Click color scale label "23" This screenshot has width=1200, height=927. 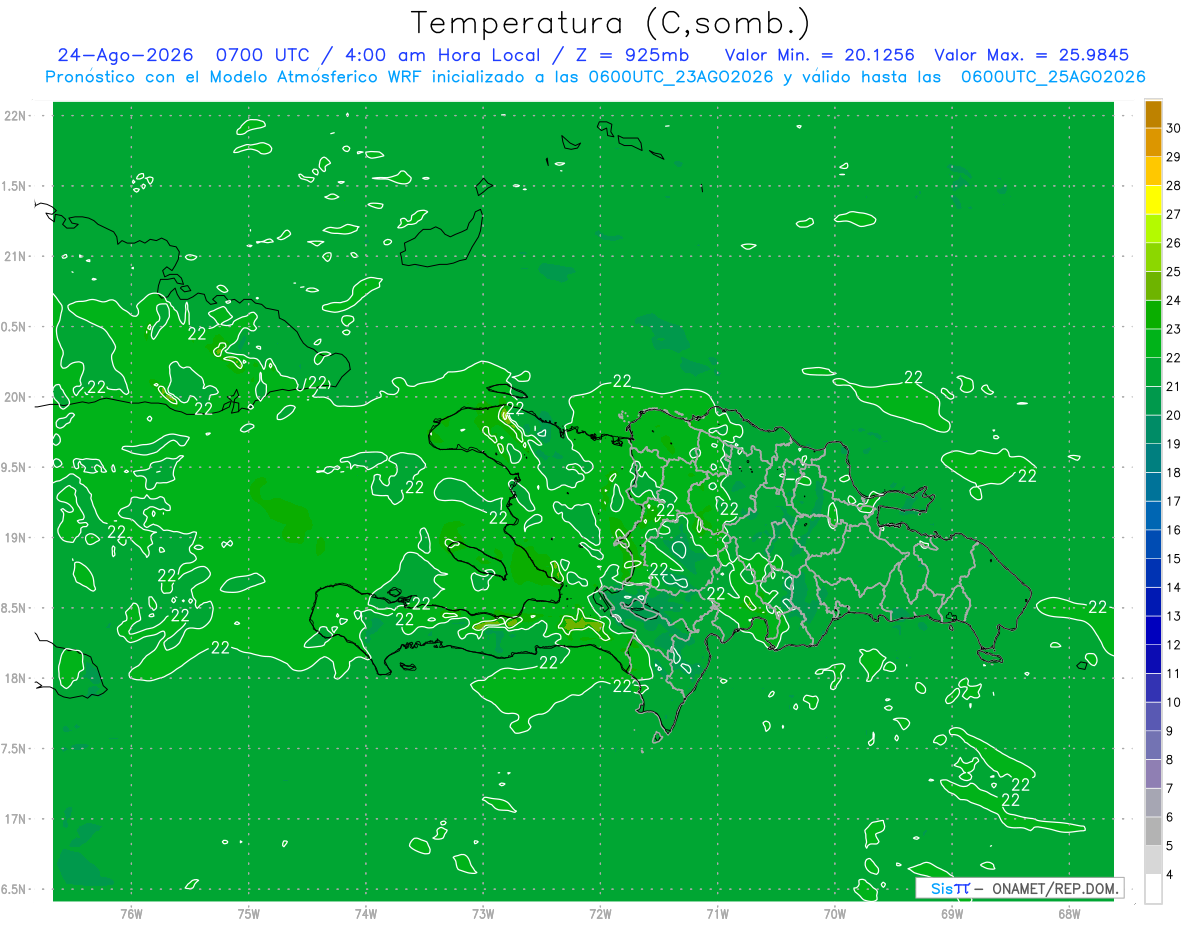point(1174,329)
